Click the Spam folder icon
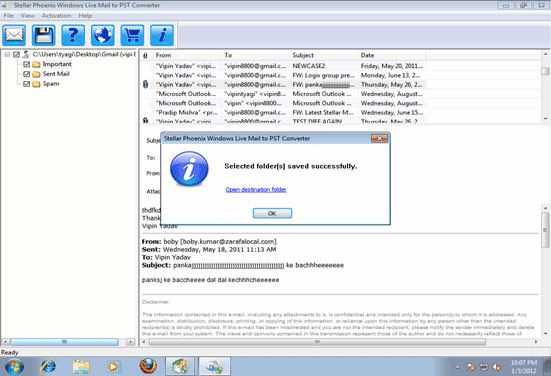Image resolution: width=551 pixels, height=376 pixels. pos(36,84)
